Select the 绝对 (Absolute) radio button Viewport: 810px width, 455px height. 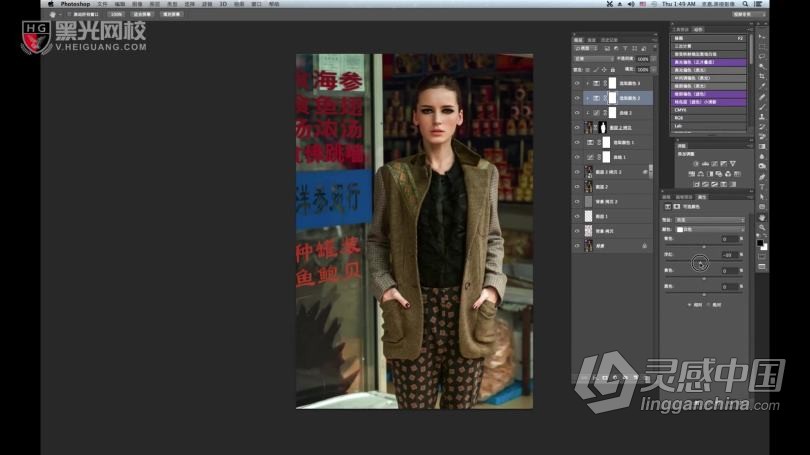click(x=709, y=305)
